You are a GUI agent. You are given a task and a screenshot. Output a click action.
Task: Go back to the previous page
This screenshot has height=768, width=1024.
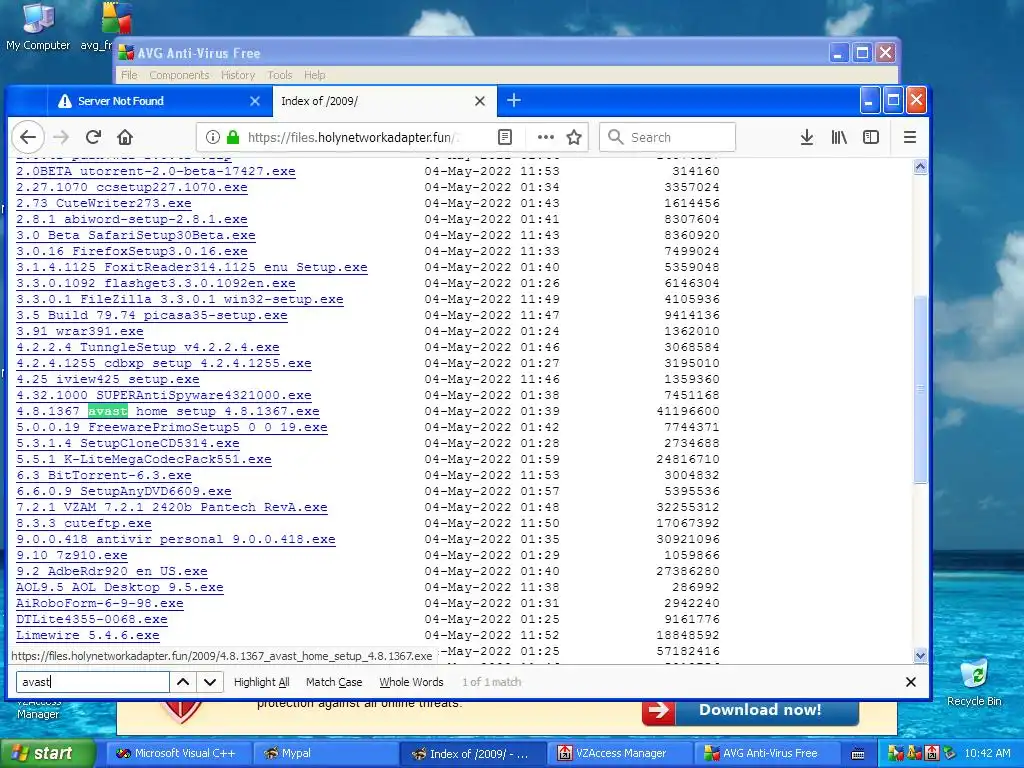tap(27, 137)
